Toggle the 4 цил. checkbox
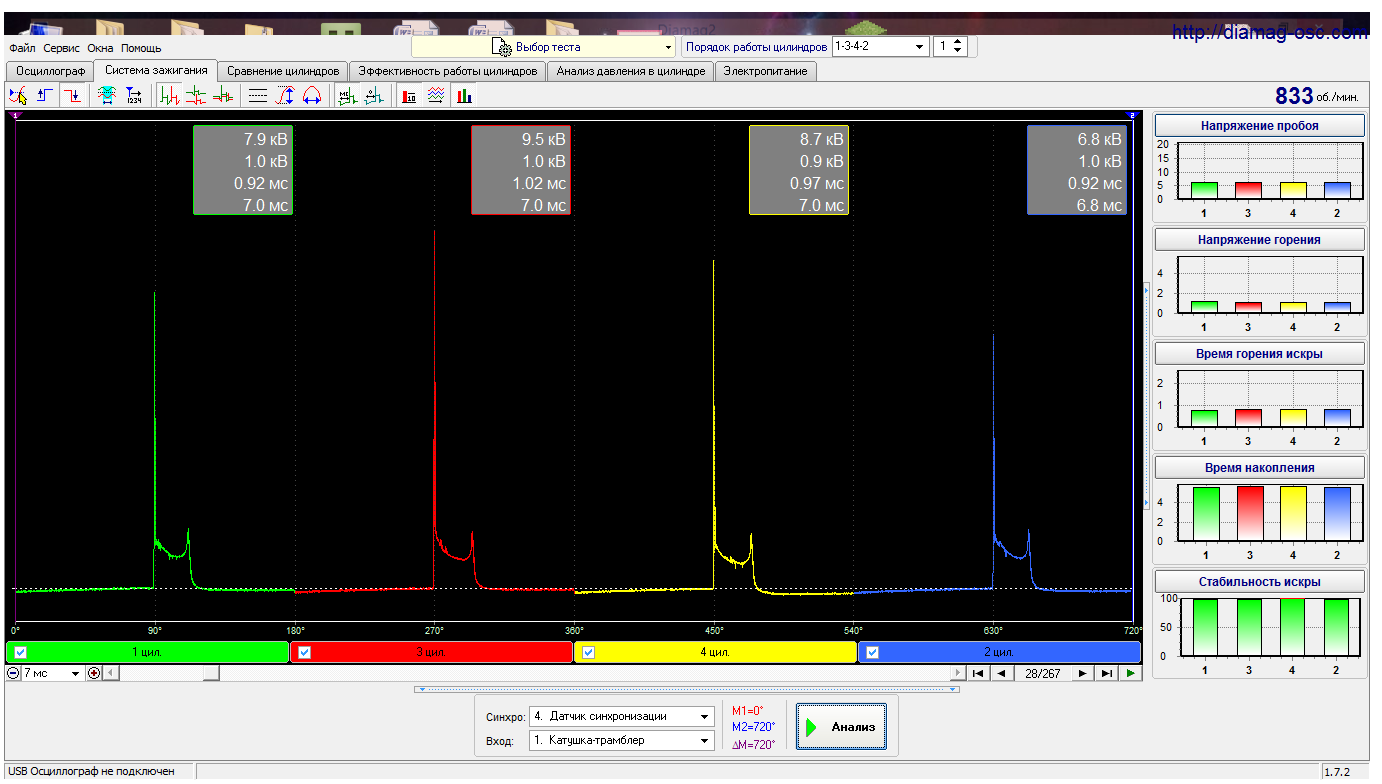 588,652
